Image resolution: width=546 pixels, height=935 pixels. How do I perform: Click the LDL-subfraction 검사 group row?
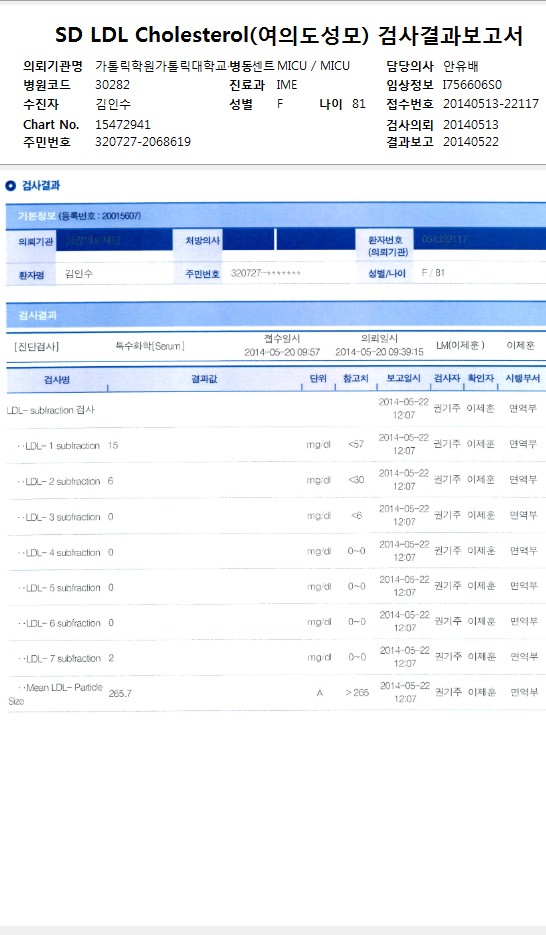click(276, 410)
